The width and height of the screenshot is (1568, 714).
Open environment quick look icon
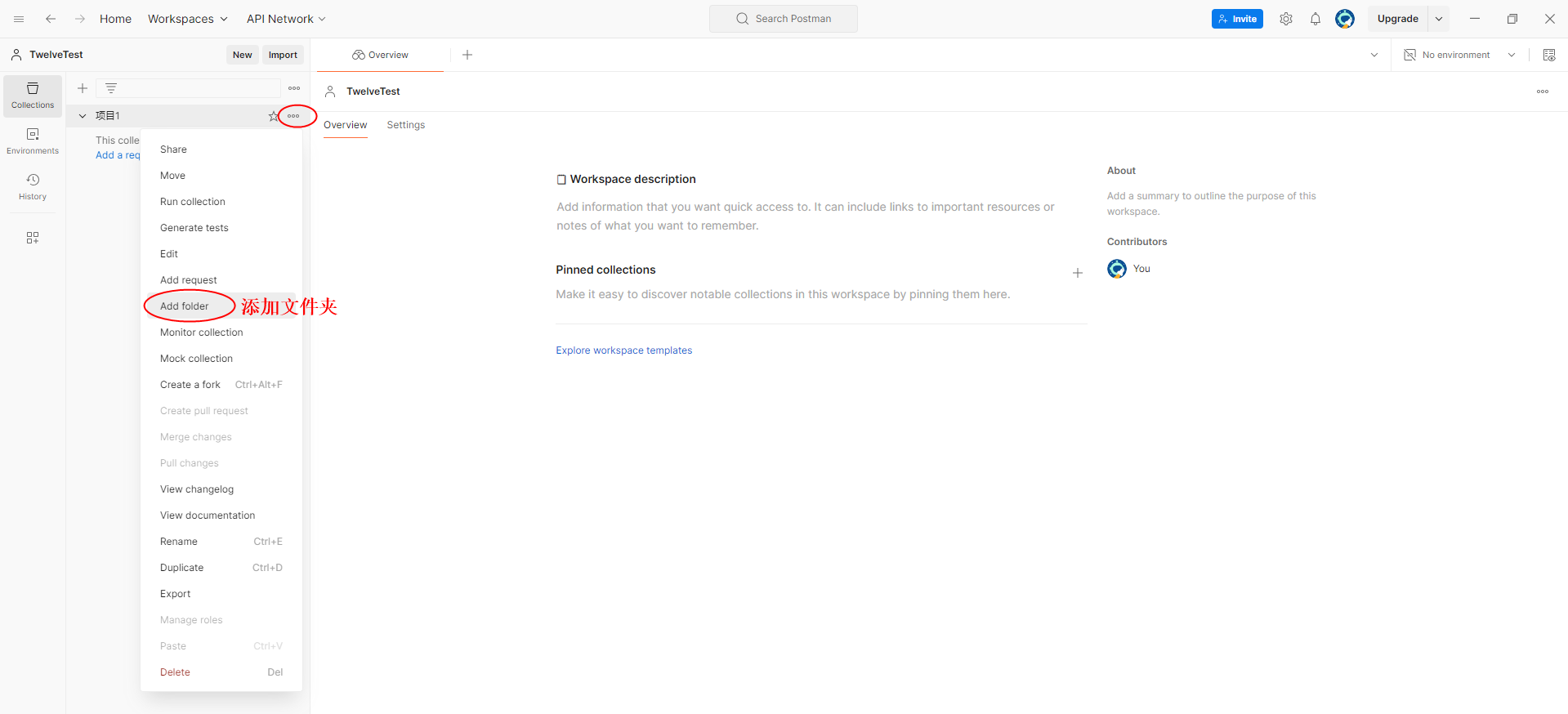pyautogui.click(x=1549, y=55)
